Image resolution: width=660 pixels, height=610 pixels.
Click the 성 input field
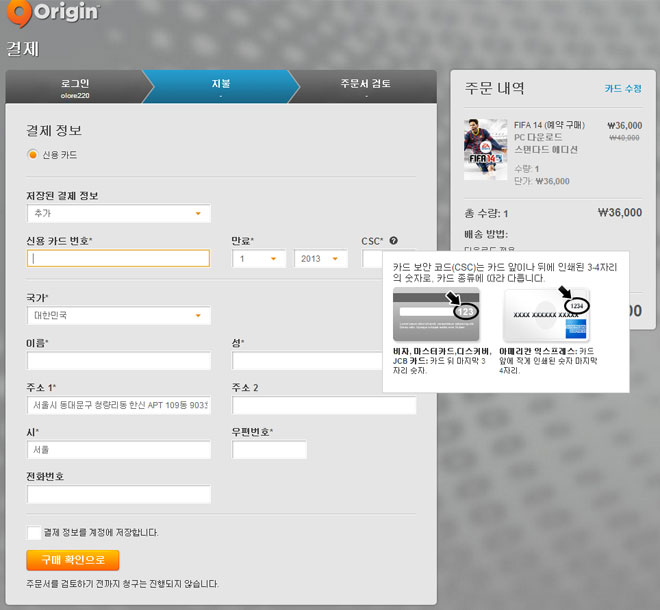tap(307, 361)
